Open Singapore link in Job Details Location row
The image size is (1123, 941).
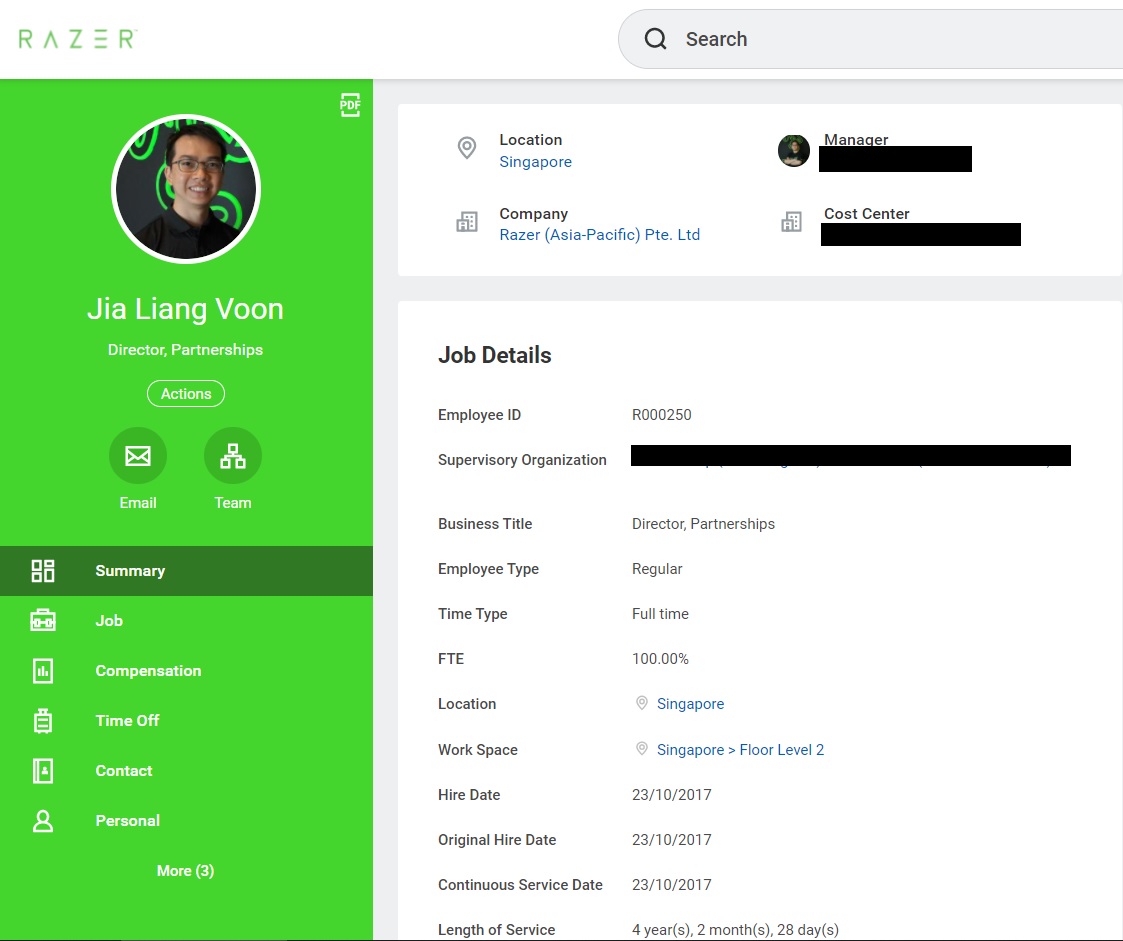click(x=690, y=704)
